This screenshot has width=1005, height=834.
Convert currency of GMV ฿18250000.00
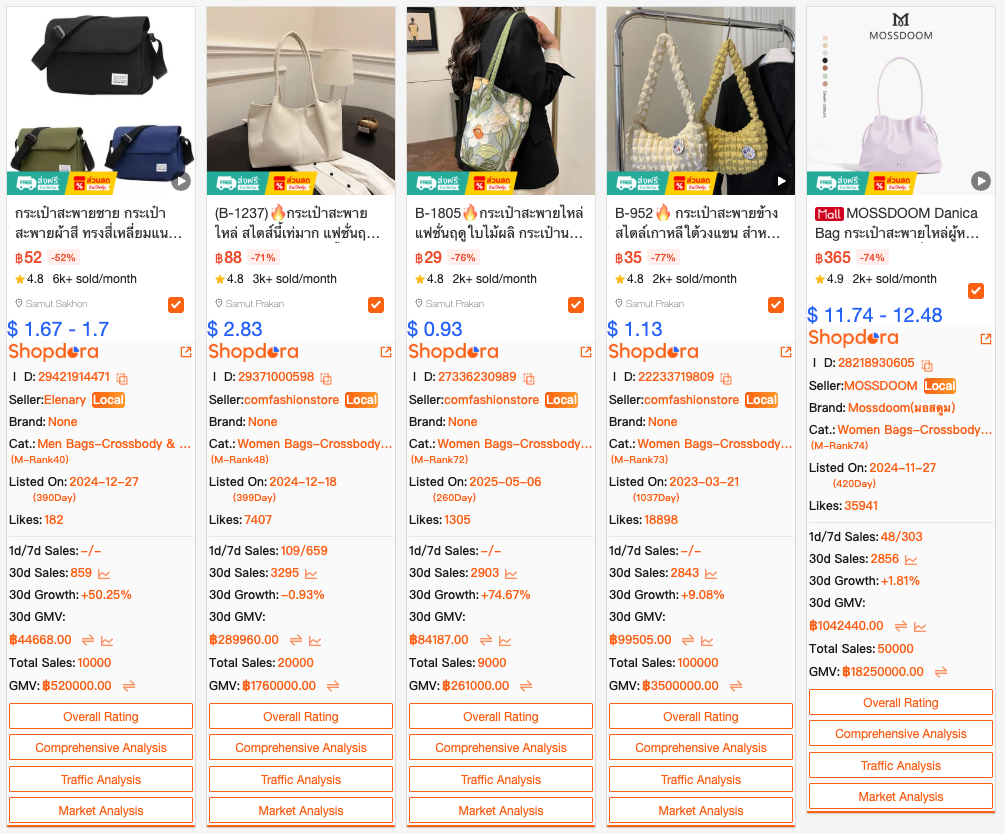pos(941,672)
